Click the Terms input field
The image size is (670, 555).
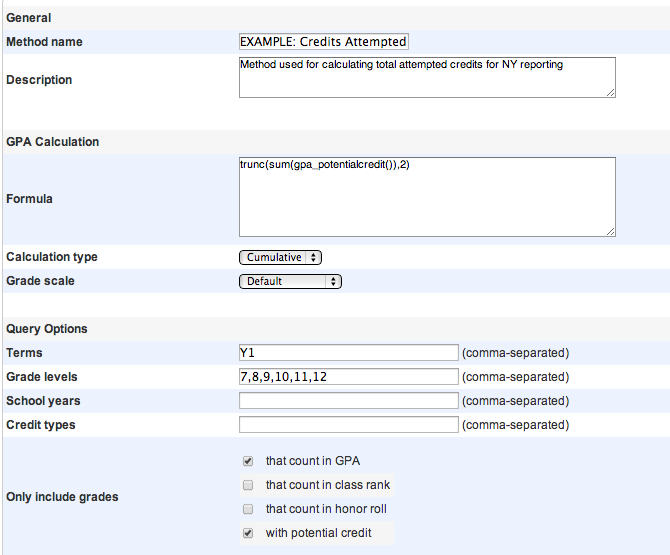[348, 353]
